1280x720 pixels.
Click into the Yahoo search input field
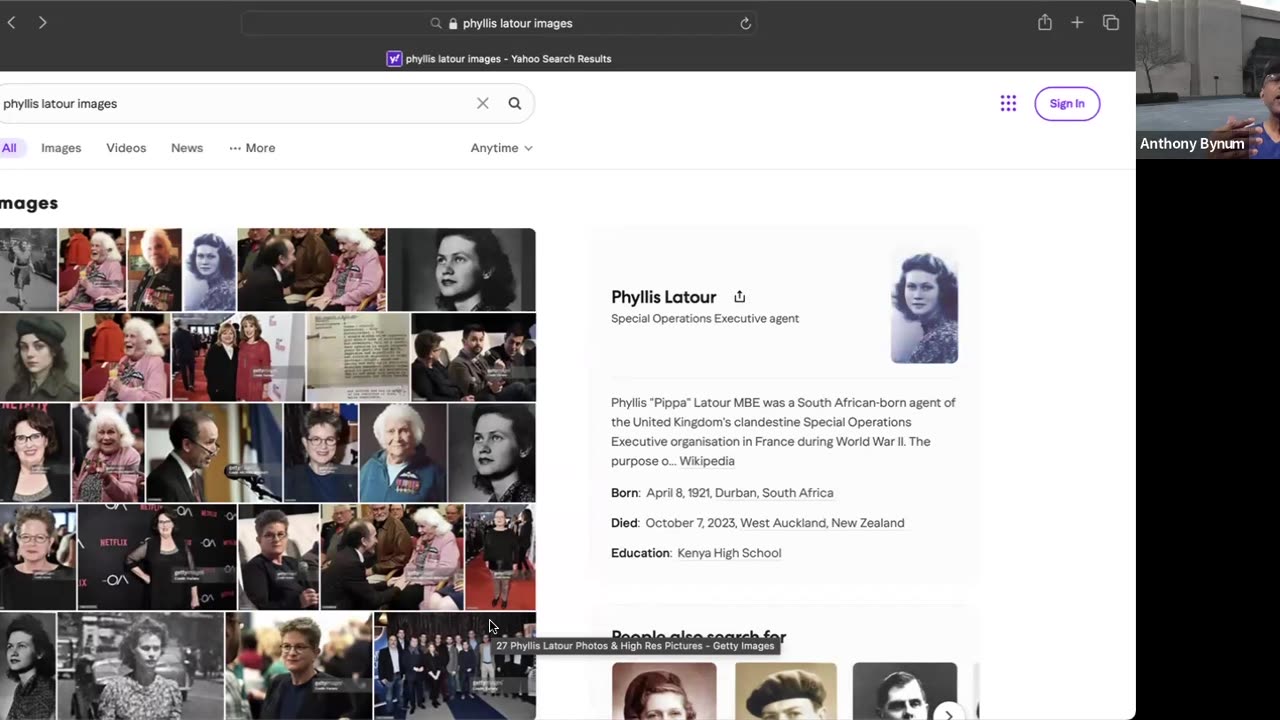click(x=235, y=103)
